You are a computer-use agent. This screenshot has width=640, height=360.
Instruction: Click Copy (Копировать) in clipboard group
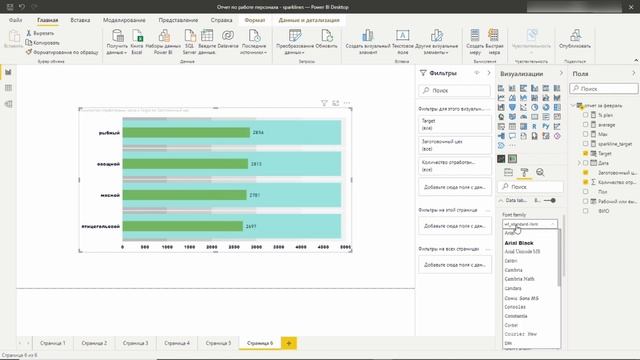[42, 42]
